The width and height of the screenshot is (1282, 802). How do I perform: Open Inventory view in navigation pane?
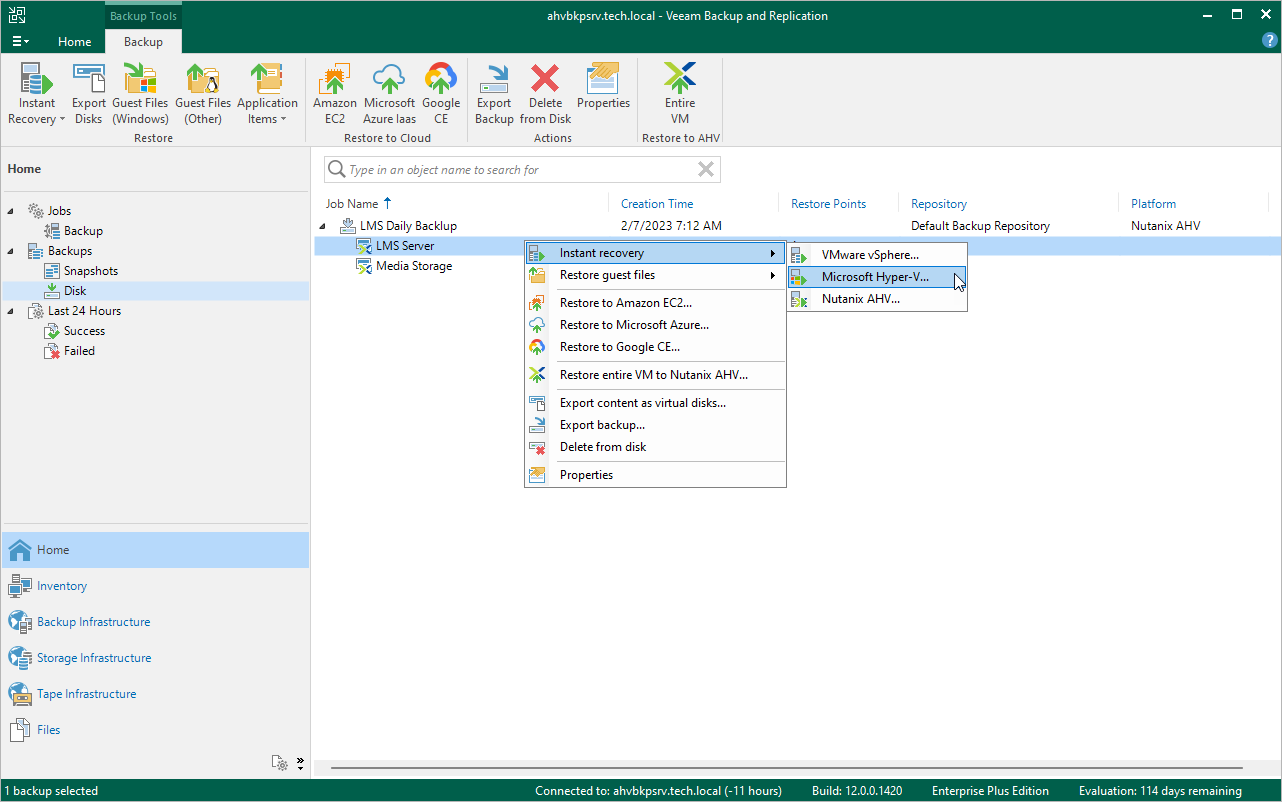pyautogui.click(x=156, y=586)
